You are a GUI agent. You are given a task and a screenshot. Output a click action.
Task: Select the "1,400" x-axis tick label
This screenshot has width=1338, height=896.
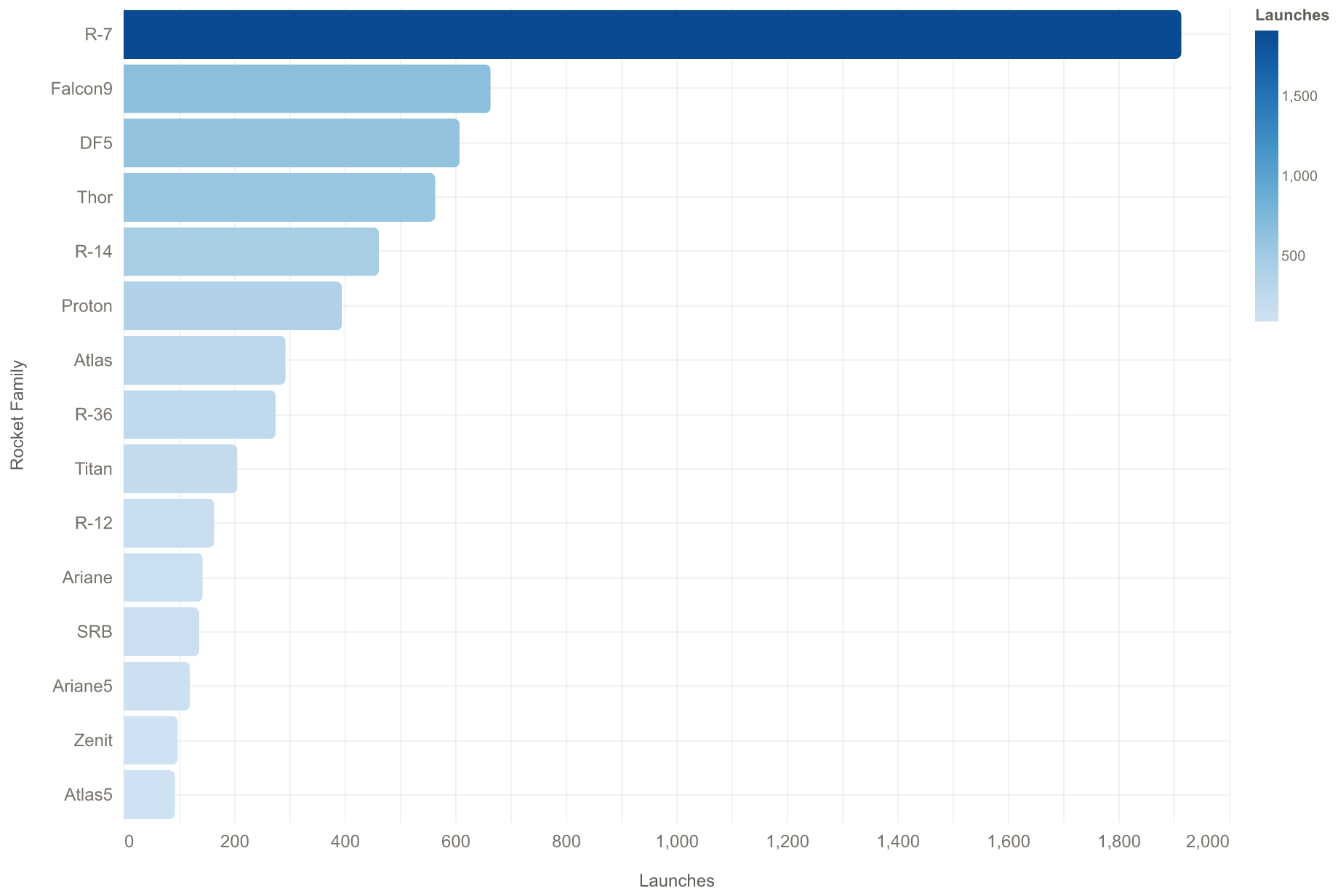[898, 841]
